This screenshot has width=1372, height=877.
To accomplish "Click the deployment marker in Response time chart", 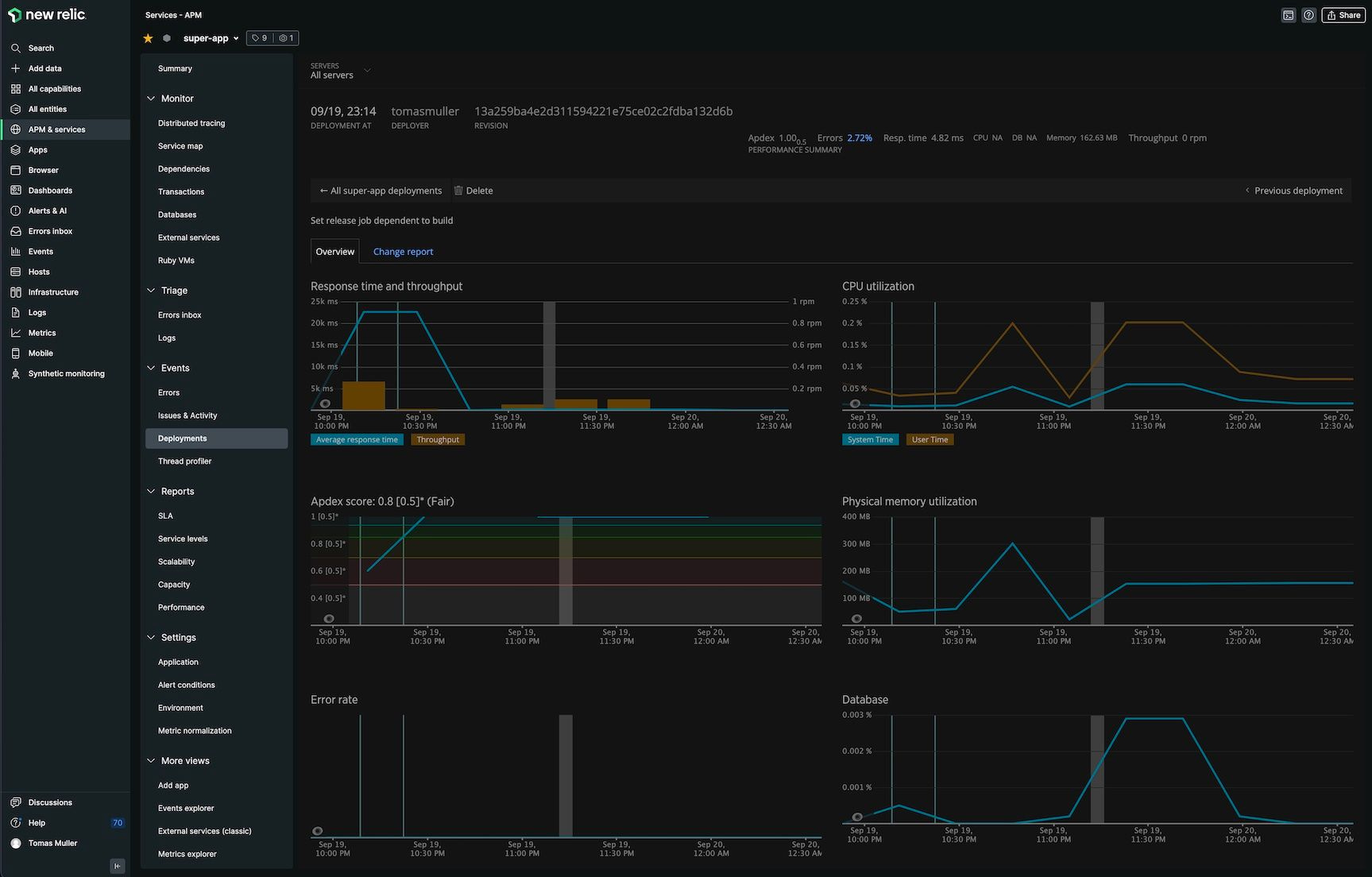I will click(549, 355).
